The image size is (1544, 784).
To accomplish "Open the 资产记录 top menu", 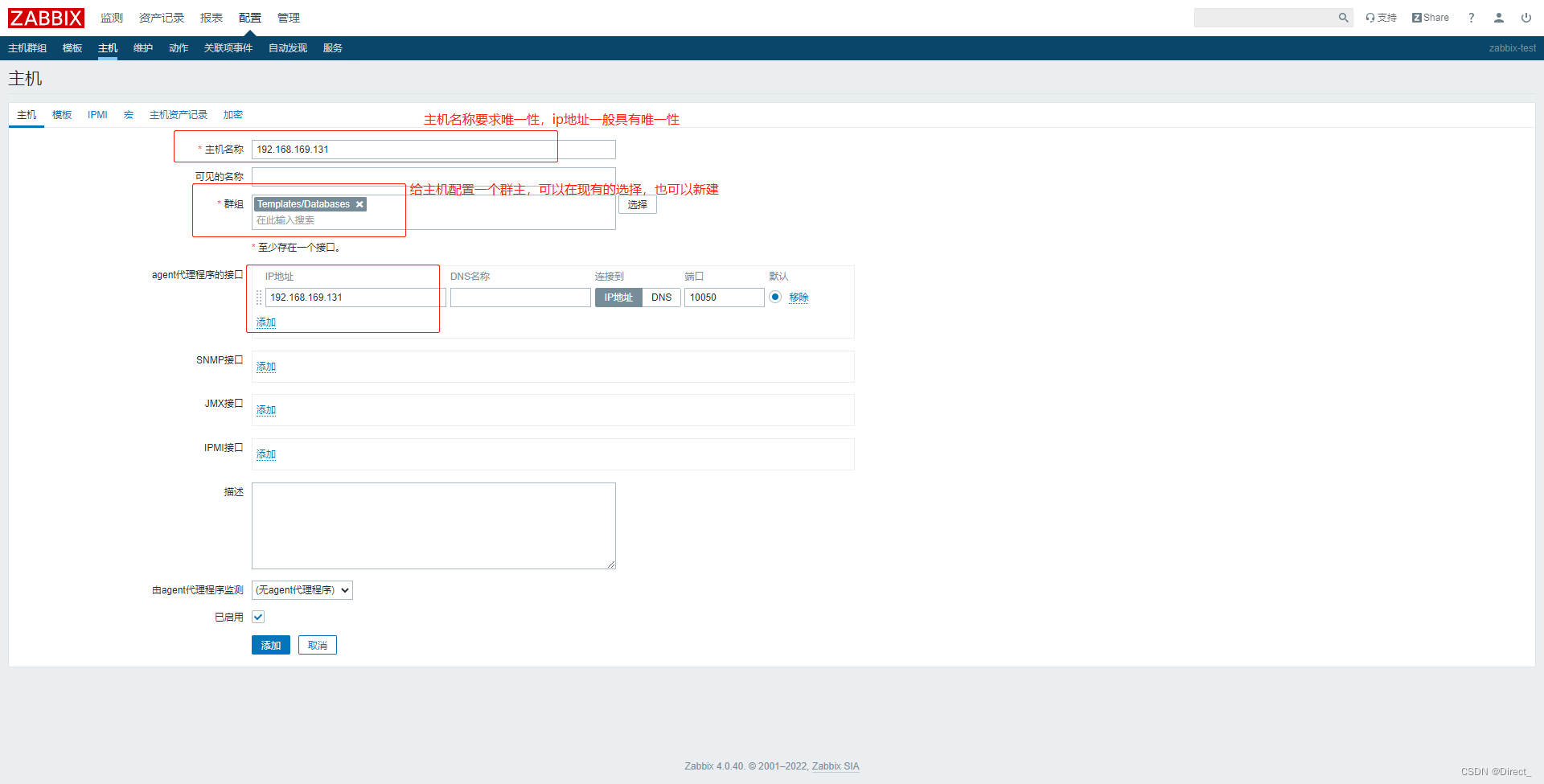I will [x=162, y=18].
